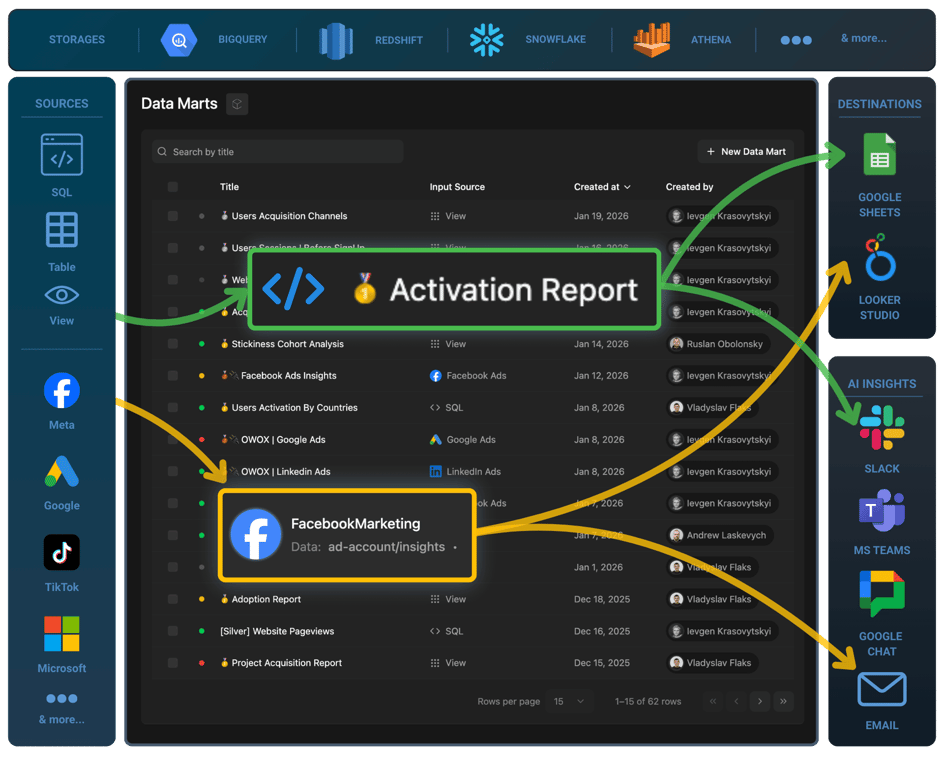Choose the Microsoft source icon
Viewport: 944px width, 768px height.
coord(61,634)
